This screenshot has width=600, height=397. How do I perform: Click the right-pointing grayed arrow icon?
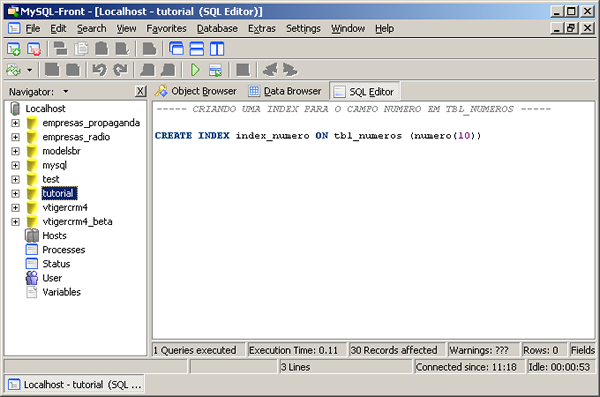pos(290,70)
